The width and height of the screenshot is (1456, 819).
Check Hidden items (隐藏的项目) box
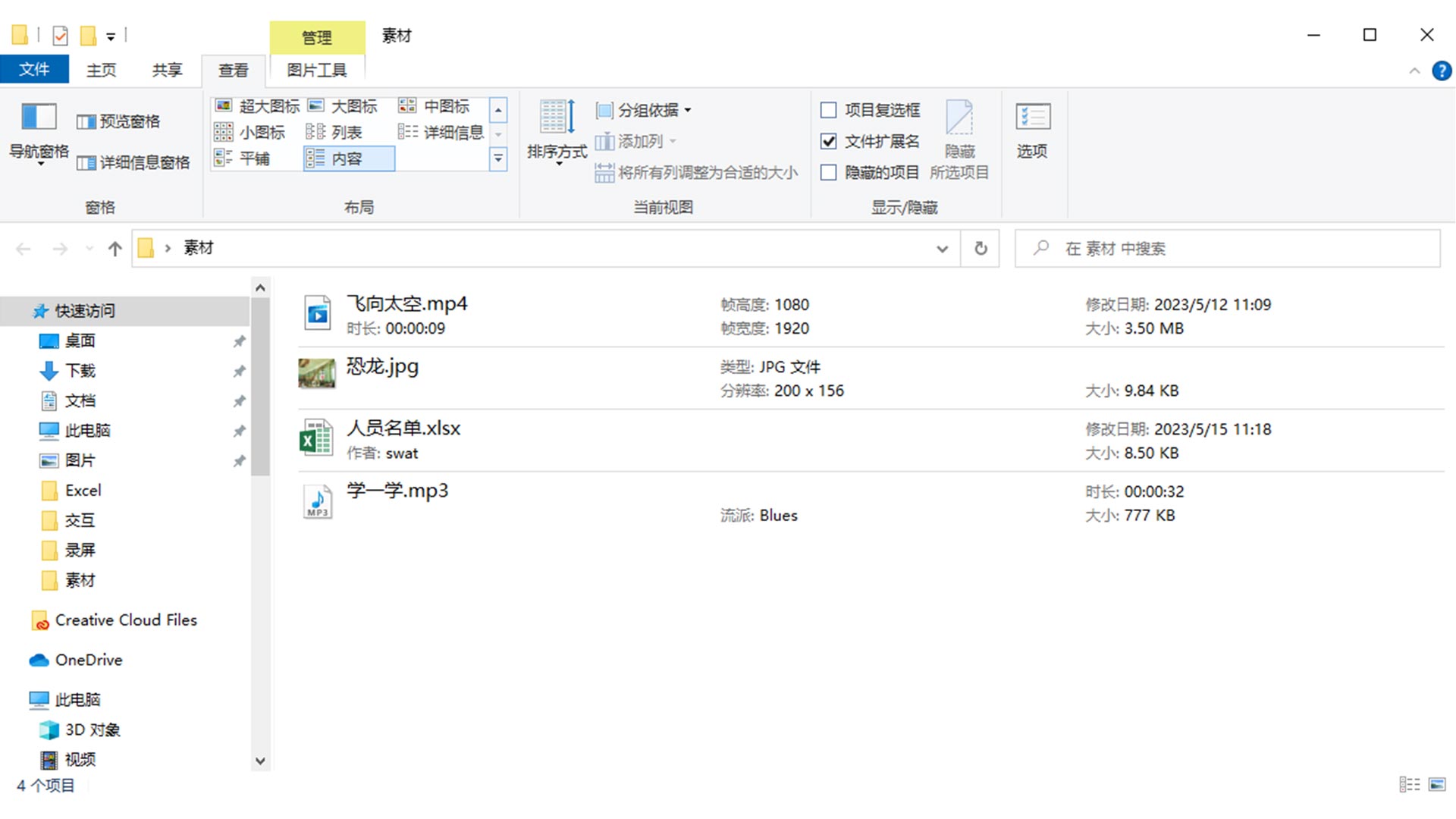[829, 173]
